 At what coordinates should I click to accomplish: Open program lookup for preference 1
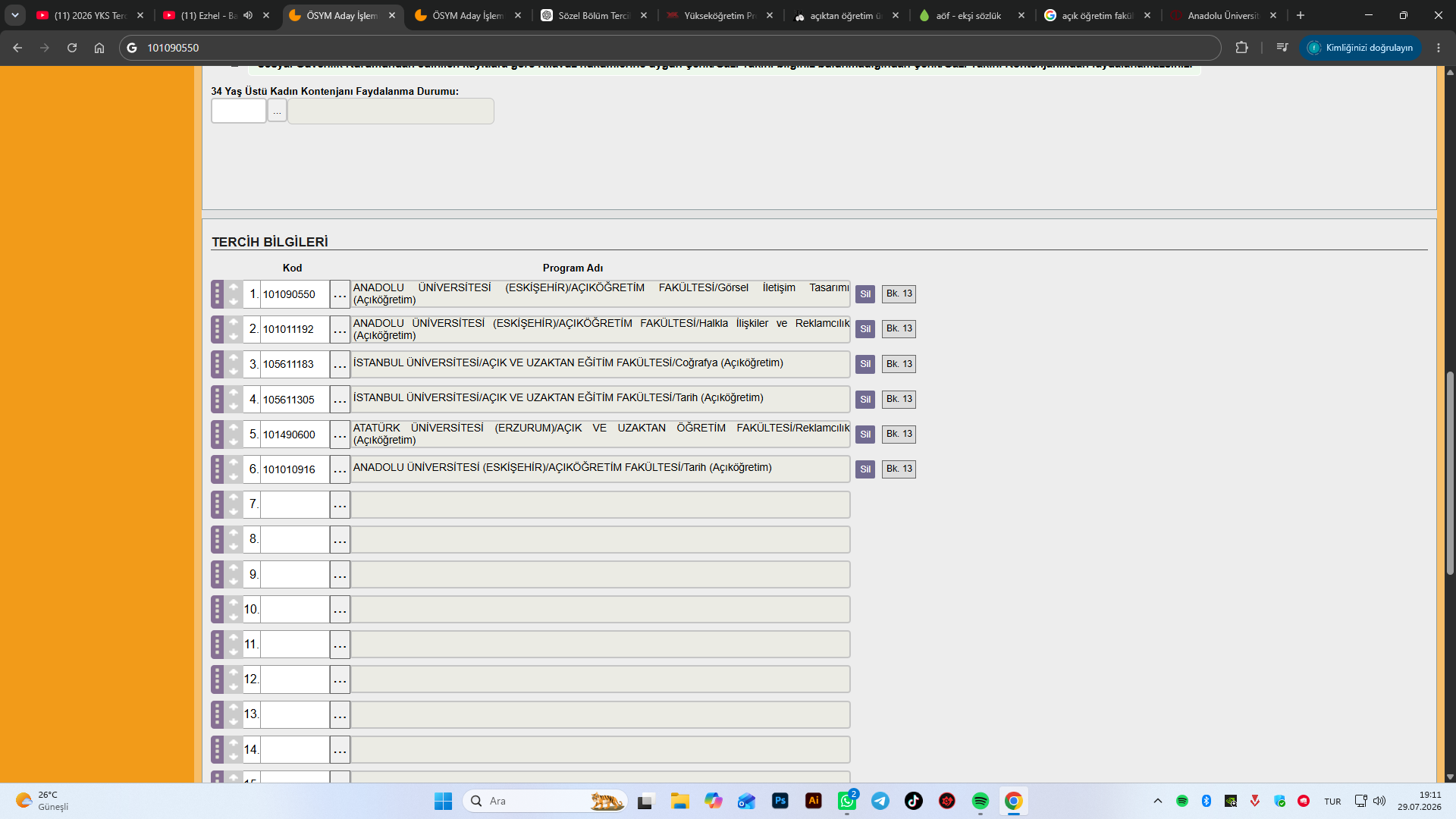(x=340, y=294)
